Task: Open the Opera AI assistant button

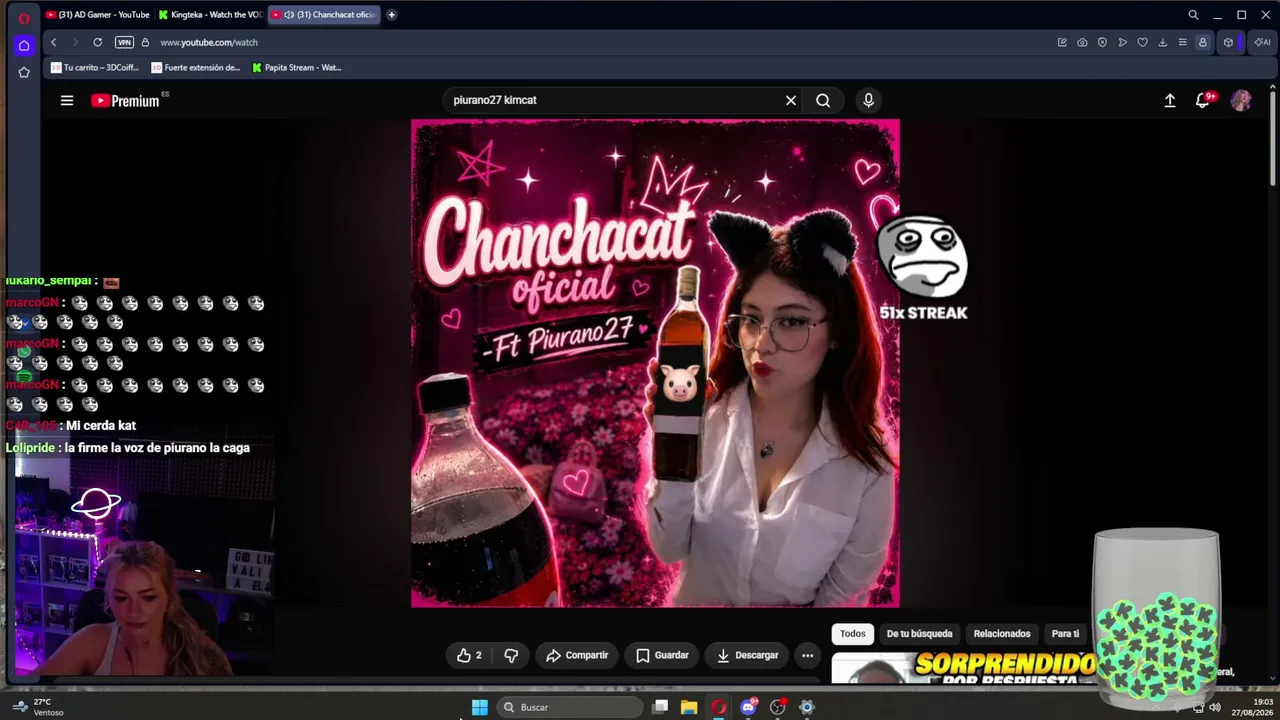Action: click(1261, 42)
